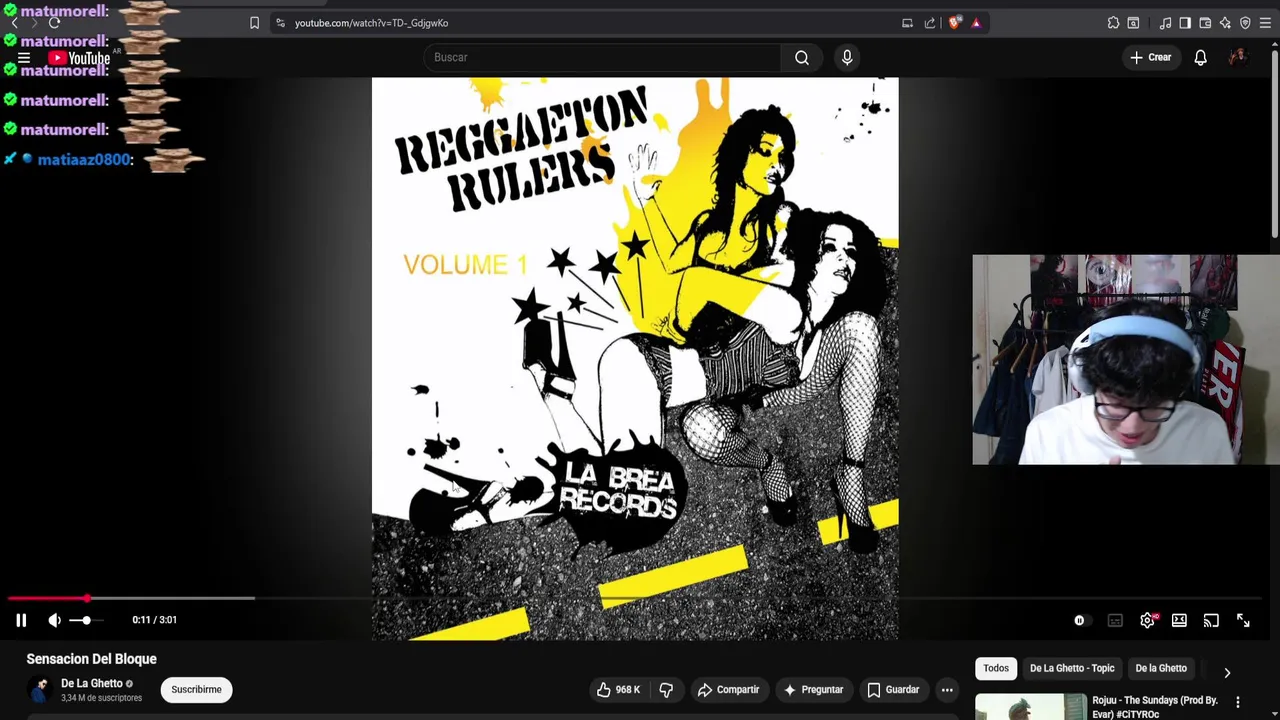The height and width of the screenshot is (720, 1280).
Task: Open the tab search icon in the toolbar
Action: [x=1133, y=23]
